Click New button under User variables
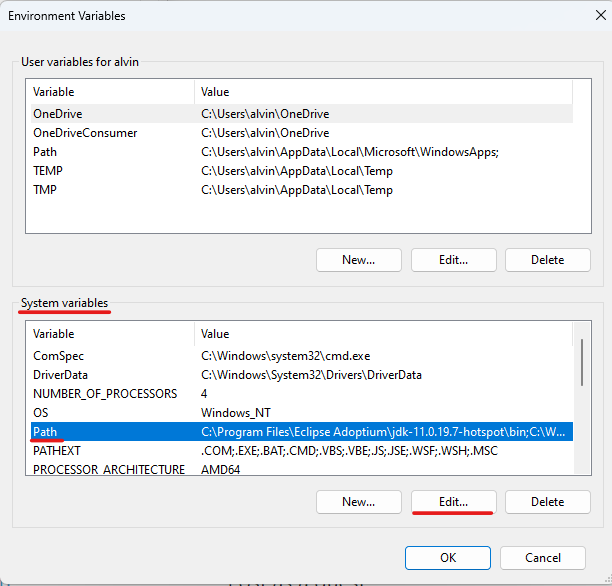The height and width of the screenshot is (586, 612). click(358, 260)
